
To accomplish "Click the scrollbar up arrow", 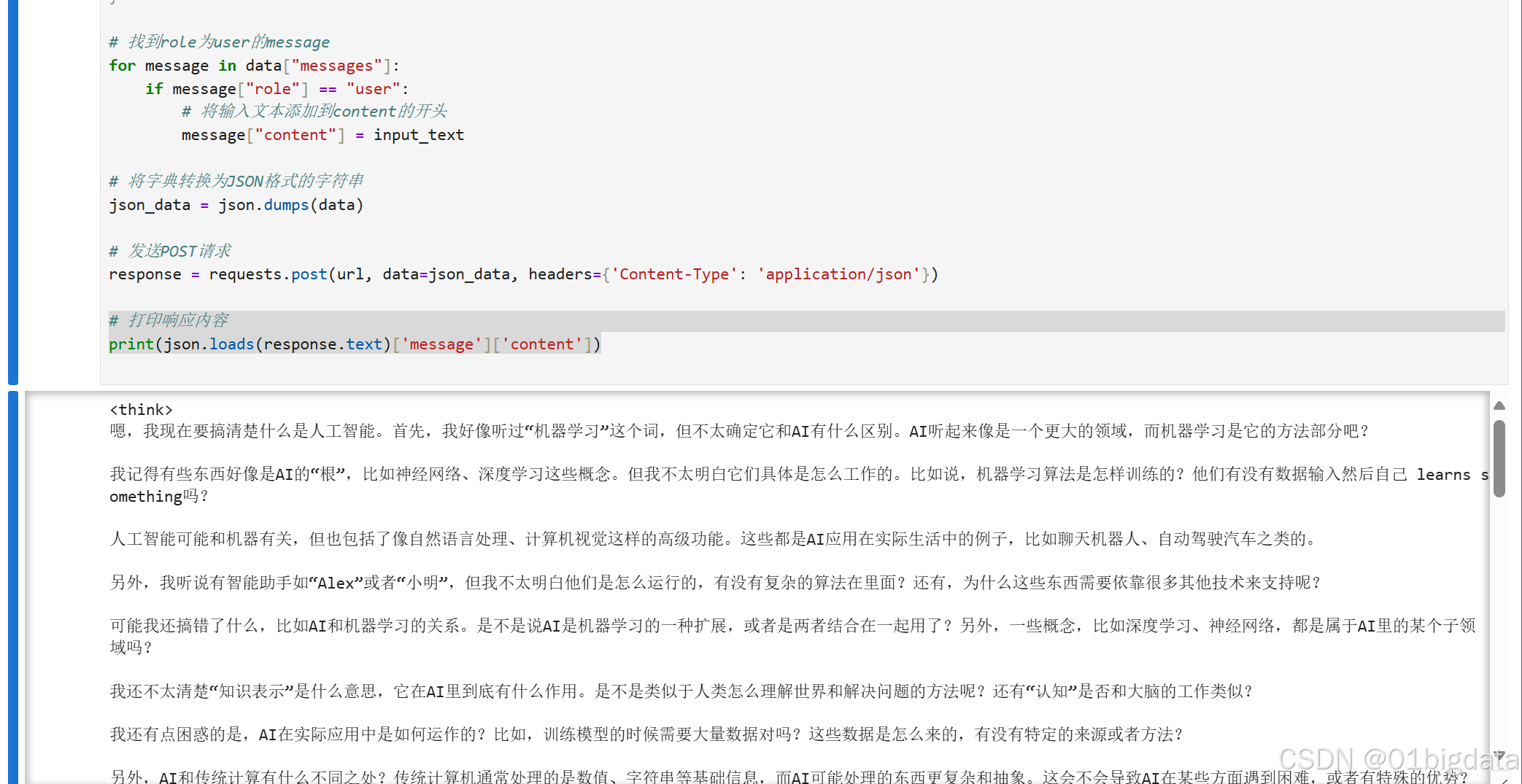I will point(1499,406).
